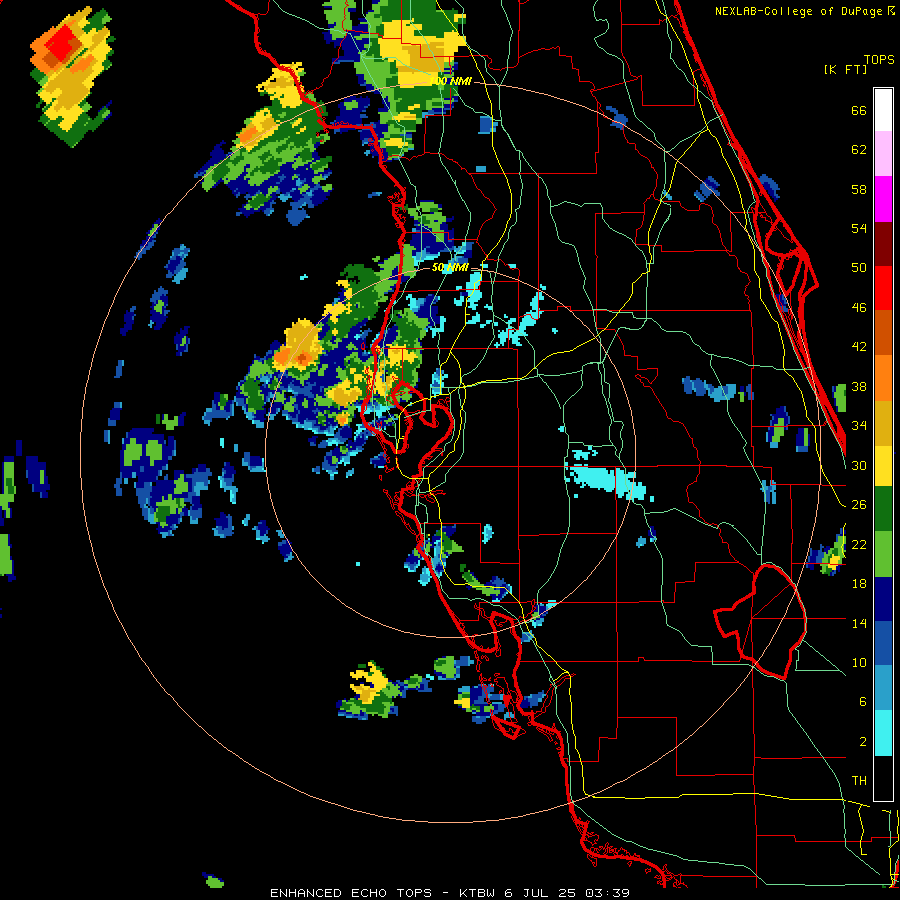
Task: Click the 2 legend value
Action: coord(862,741)
